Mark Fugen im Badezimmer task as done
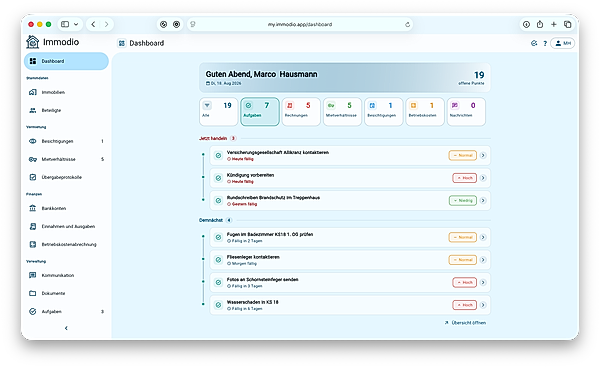 pos(218,237)
